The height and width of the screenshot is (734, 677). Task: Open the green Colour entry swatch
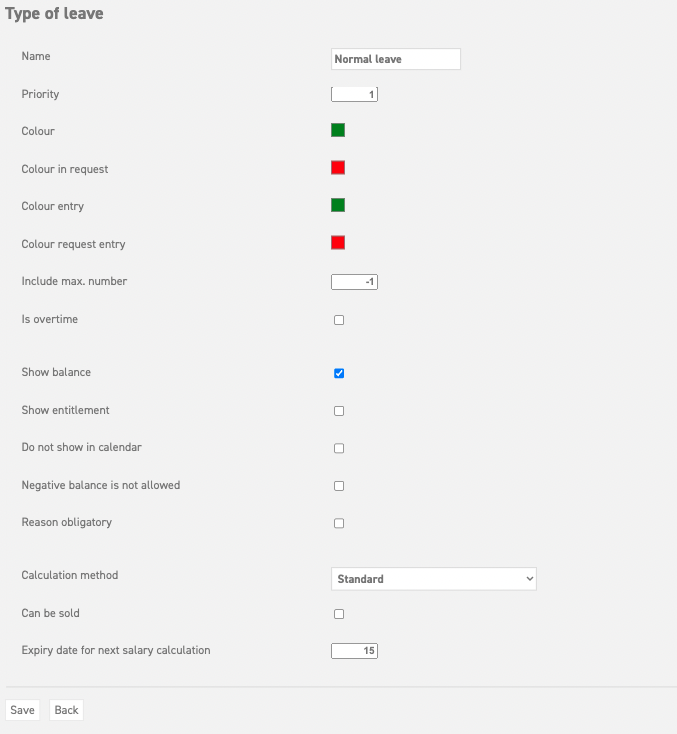click(338, 205)
